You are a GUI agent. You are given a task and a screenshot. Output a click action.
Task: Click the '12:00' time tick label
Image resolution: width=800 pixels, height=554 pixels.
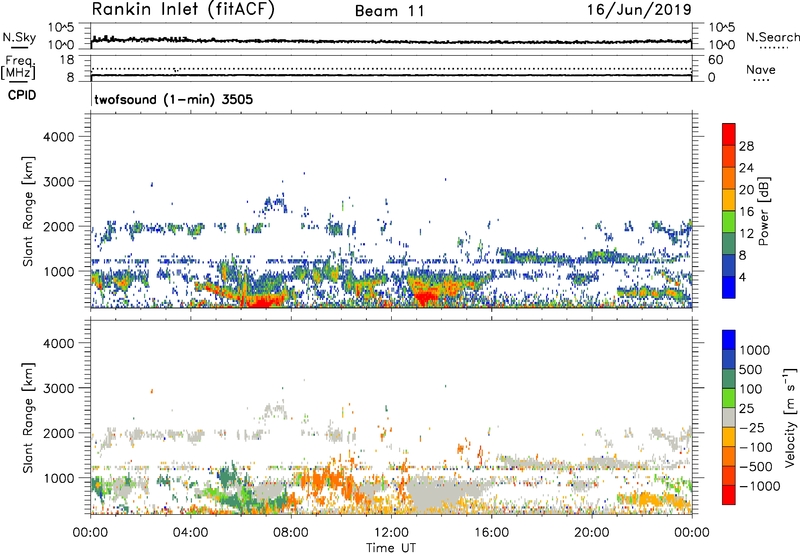391,533
